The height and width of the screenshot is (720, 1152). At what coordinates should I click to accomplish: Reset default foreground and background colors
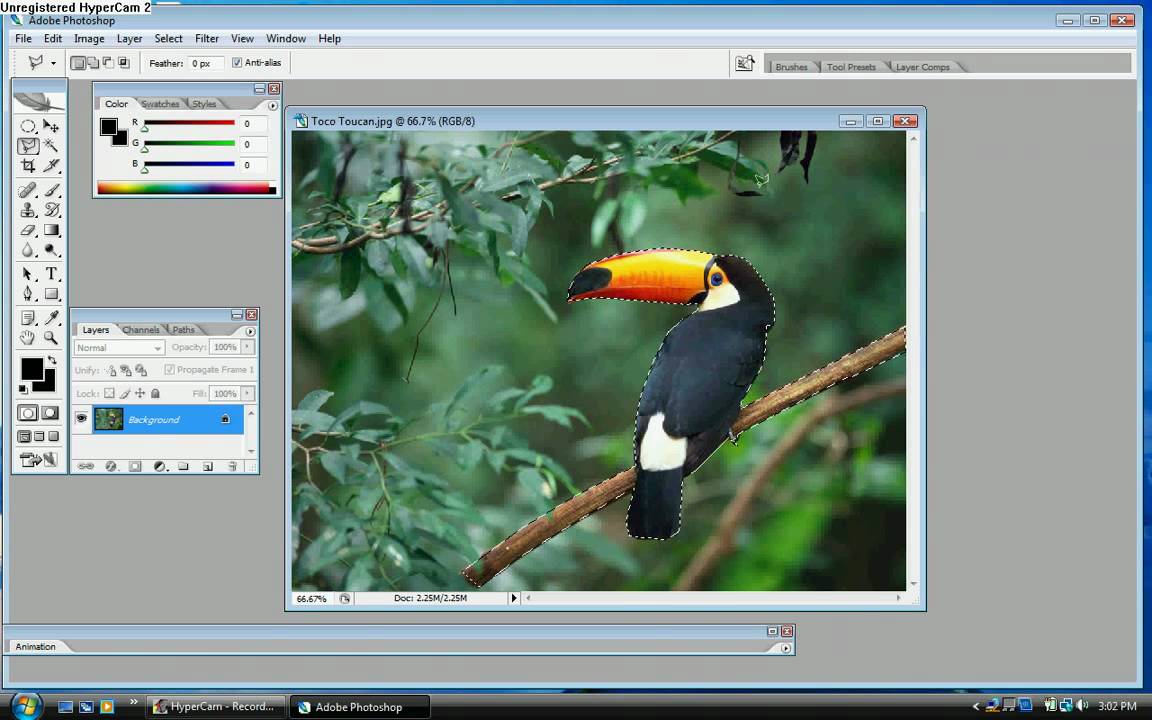[x=24, y=389]
